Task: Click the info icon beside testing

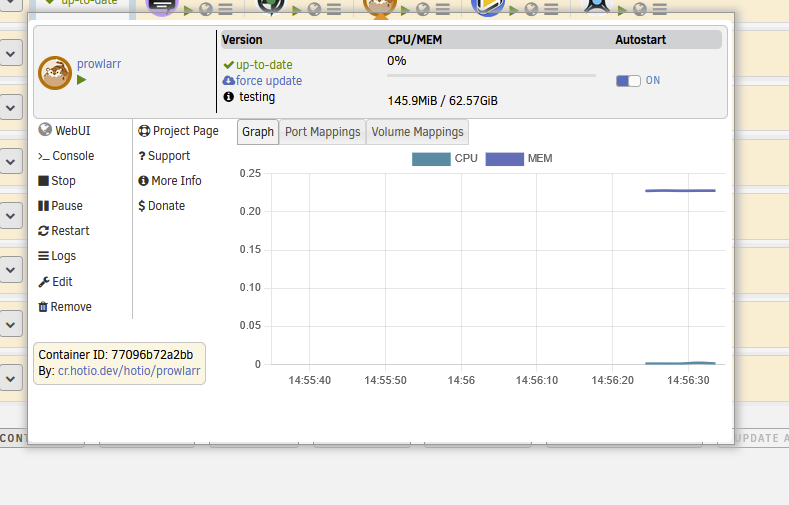Action: 228,97
